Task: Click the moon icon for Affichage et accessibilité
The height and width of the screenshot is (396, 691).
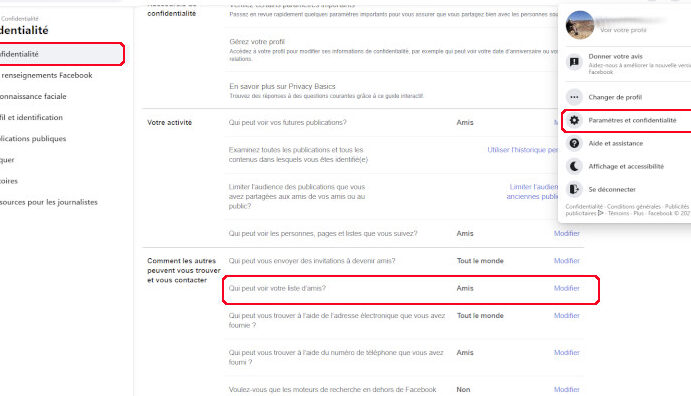Action: coord(574,166)
